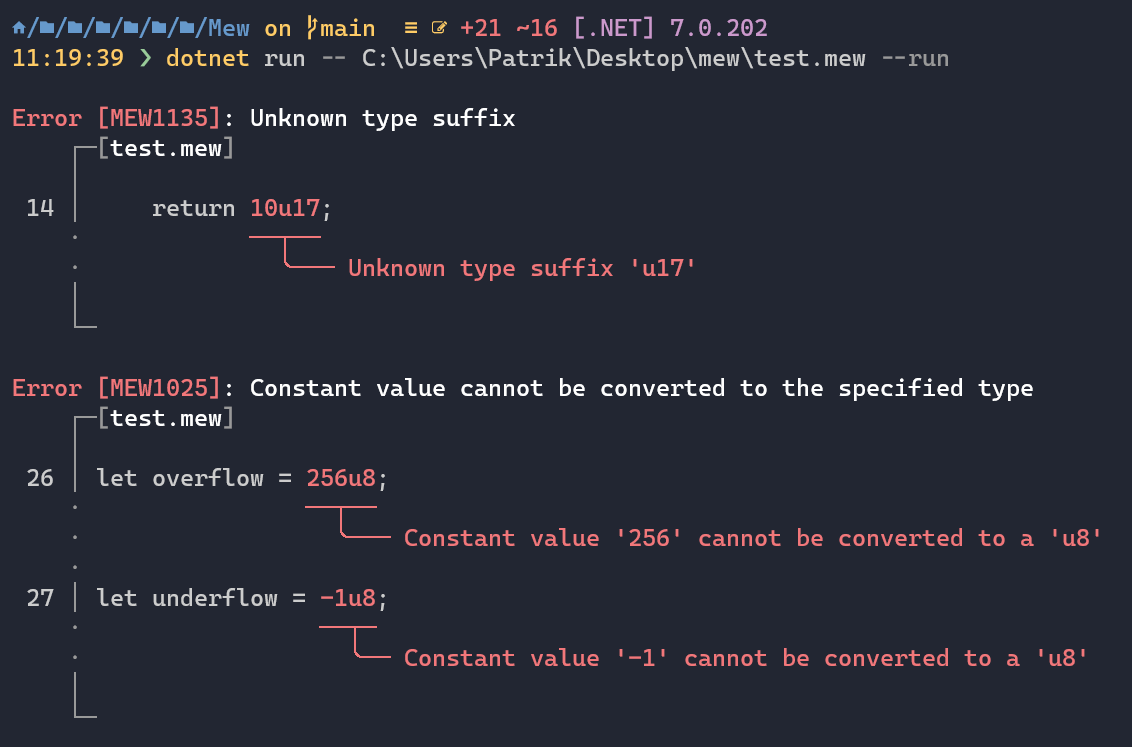Click the git branch icon beside main
This screenshot has width=1132, height=747.
(x=310, y=28)
